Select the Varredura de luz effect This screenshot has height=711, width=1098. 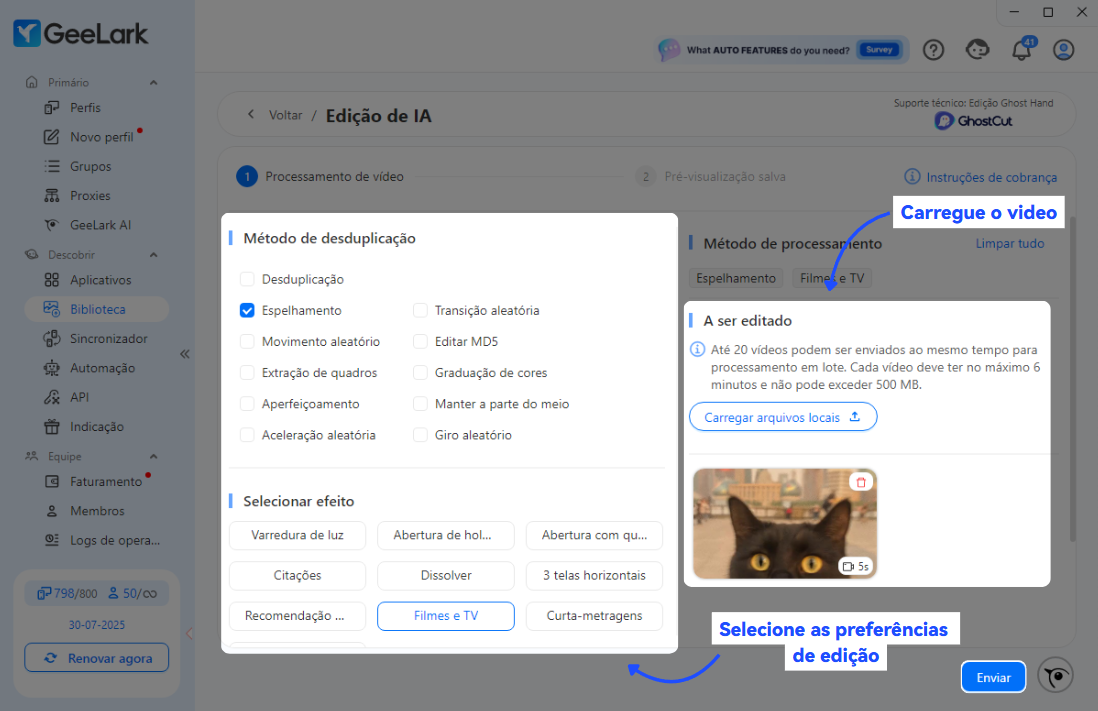[x=298, y=535]
